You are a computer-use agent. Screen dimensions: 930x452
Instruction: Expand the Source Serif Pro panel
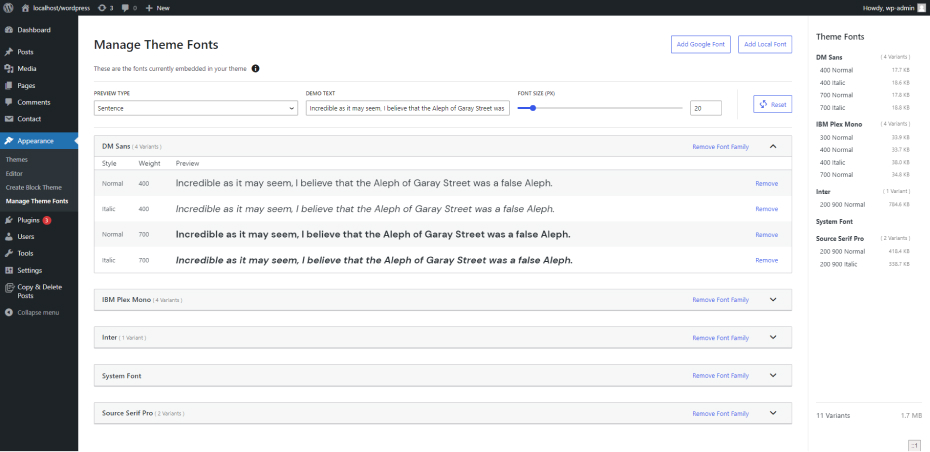pos(773,413)
